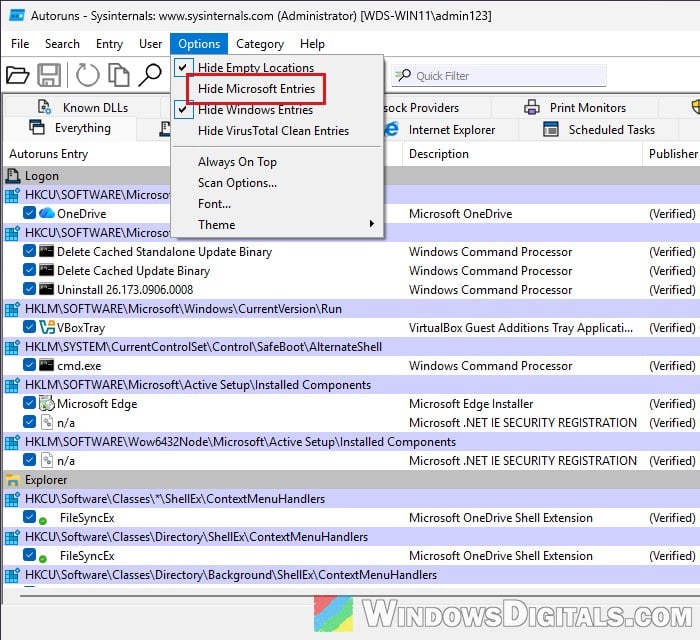700x640 pixels.
Task: Click registry icon of SafeBoot AlternateShell key
Action: coord(12,347)
